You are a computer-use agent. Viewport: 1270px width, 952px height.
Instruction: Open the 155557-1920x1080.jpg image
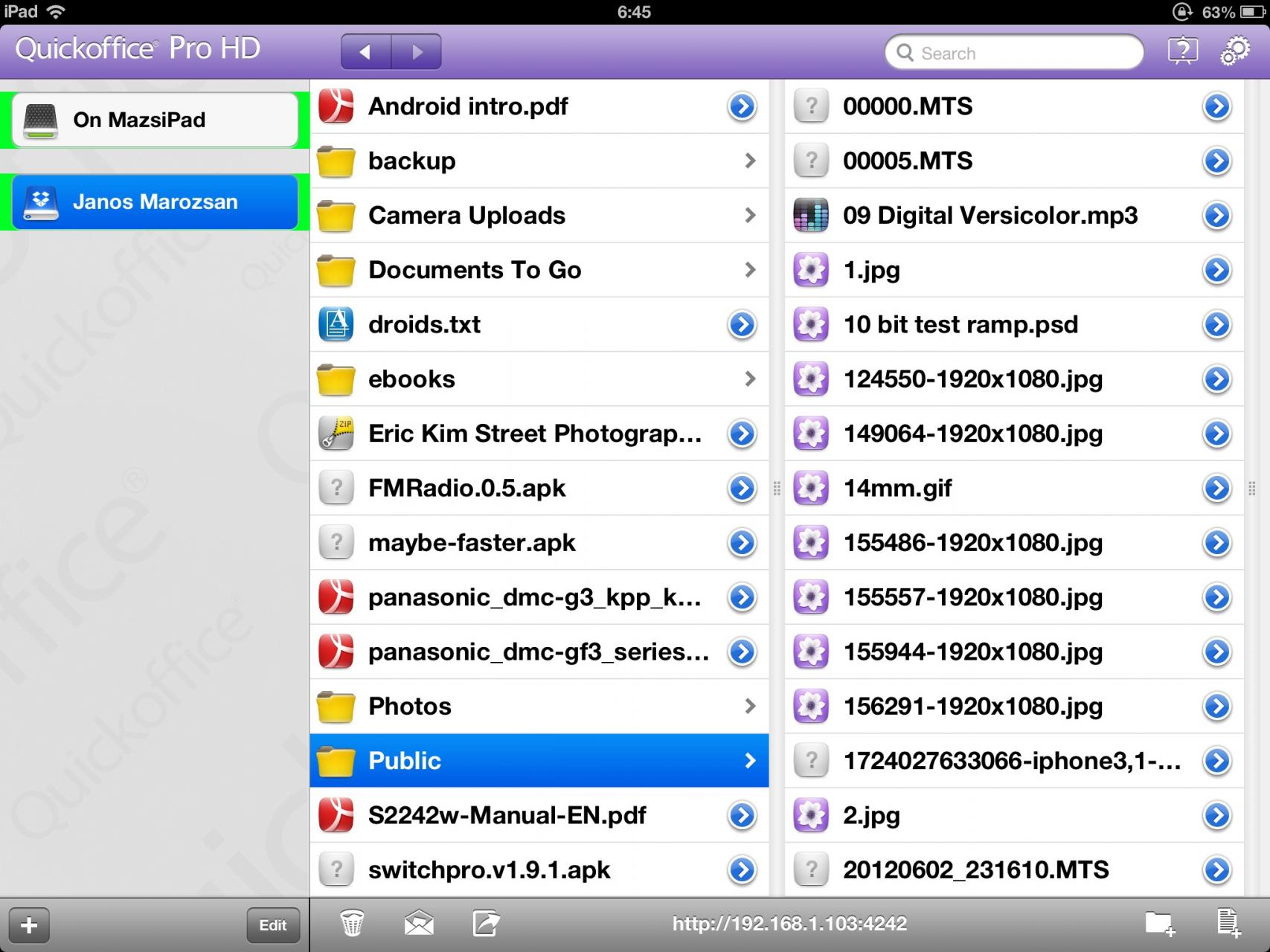coord(1014,597)
